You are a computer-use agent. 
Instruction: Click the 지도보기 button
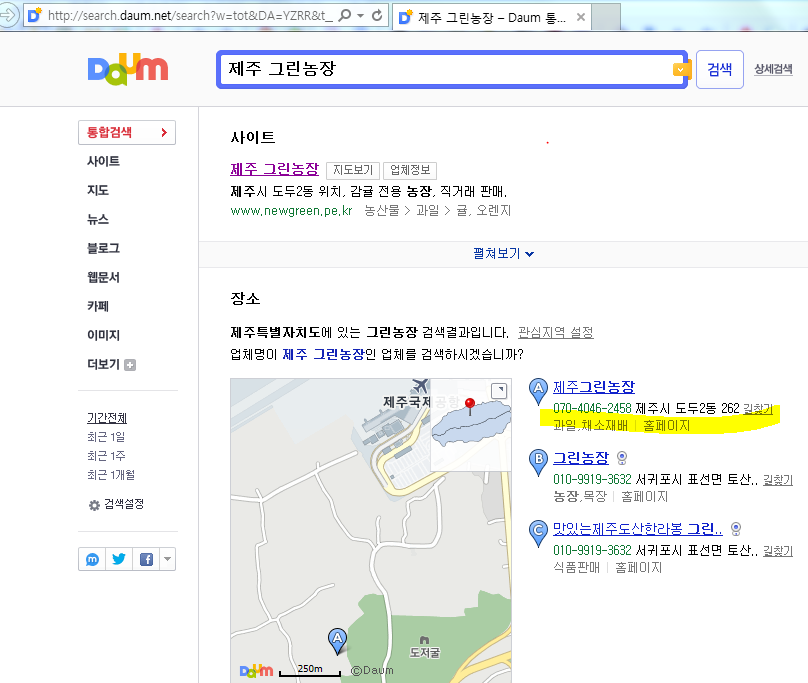353,170
